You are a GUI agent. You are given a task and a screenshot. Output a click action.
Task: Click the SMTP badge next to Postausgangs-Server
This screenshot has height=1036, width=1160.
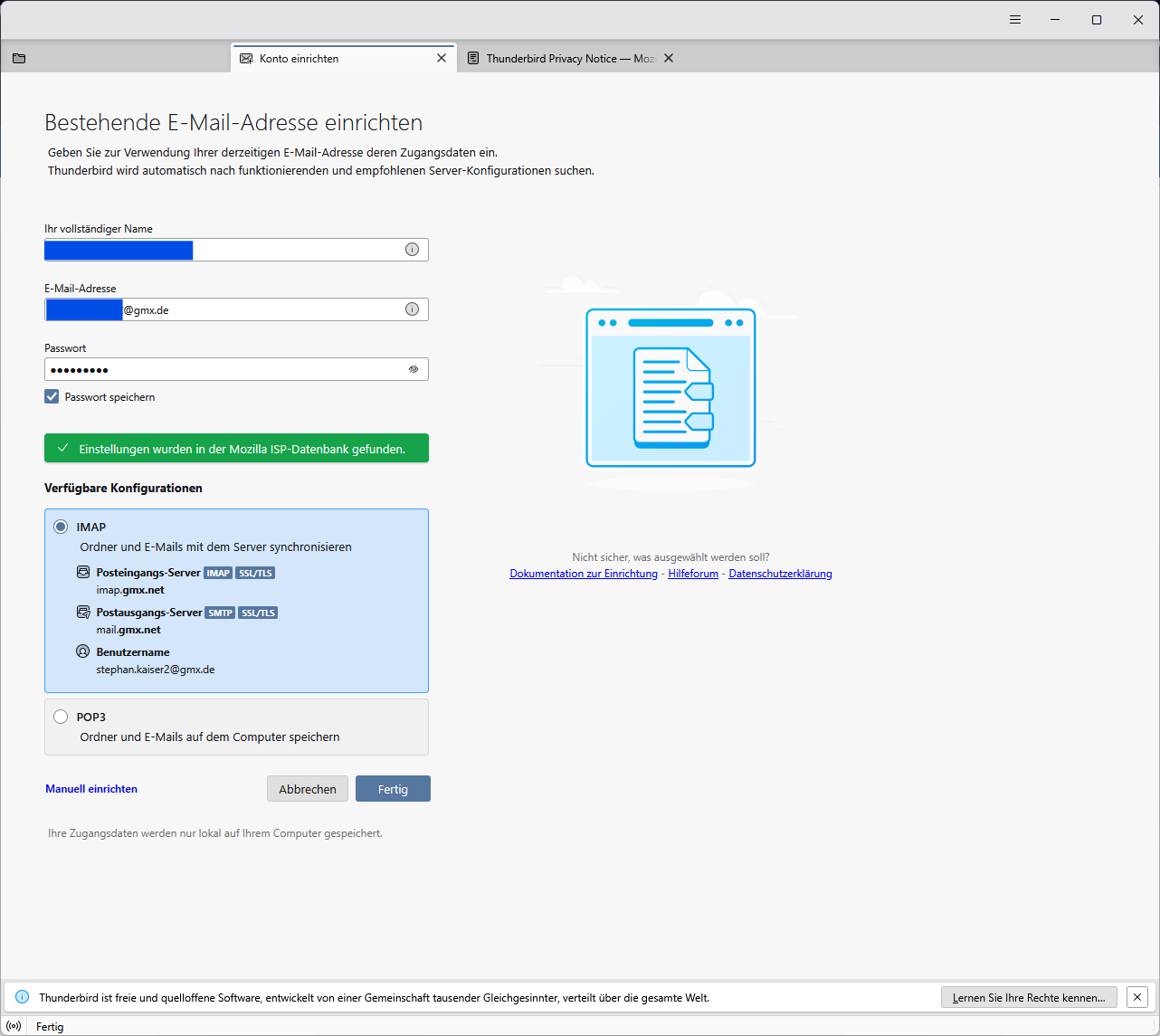point(220,613)
